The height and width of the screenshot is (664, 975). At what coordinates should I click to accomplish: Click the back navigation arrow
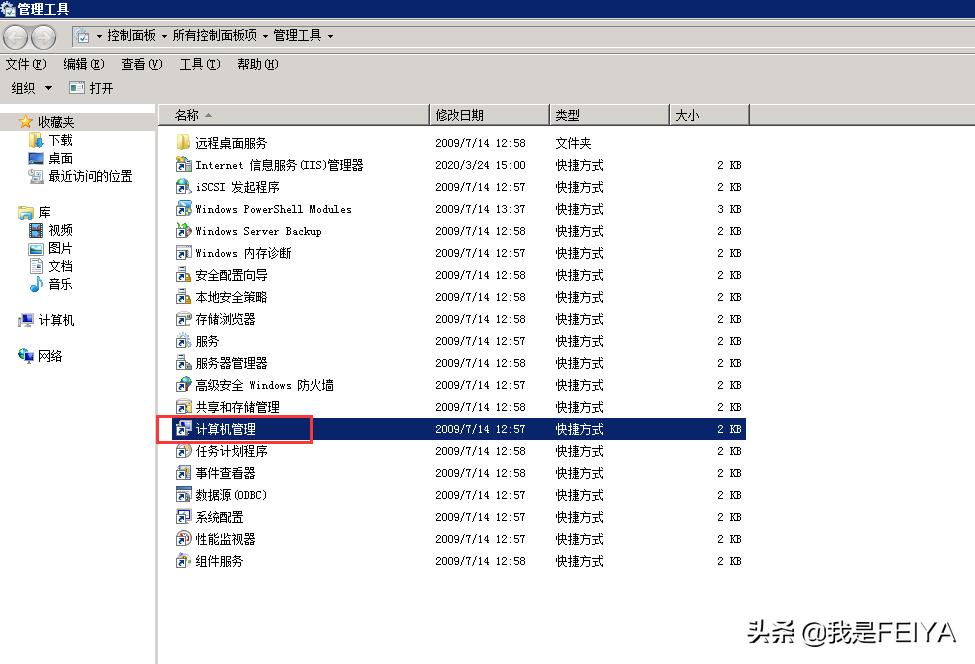[16, 33]
